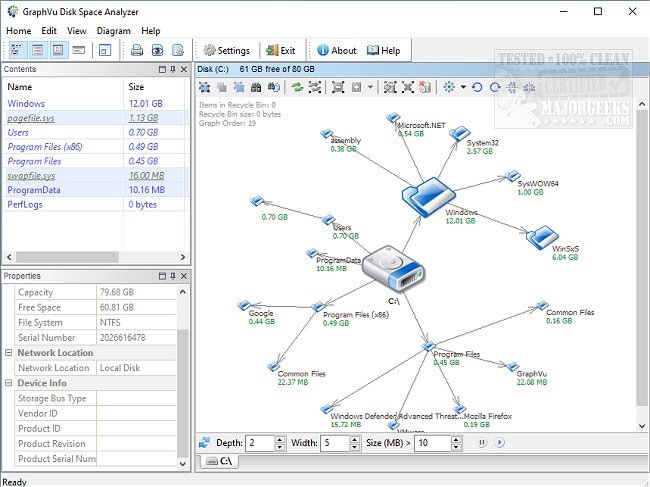Increase Size (MB) threshold up arrow

[456, 439]
